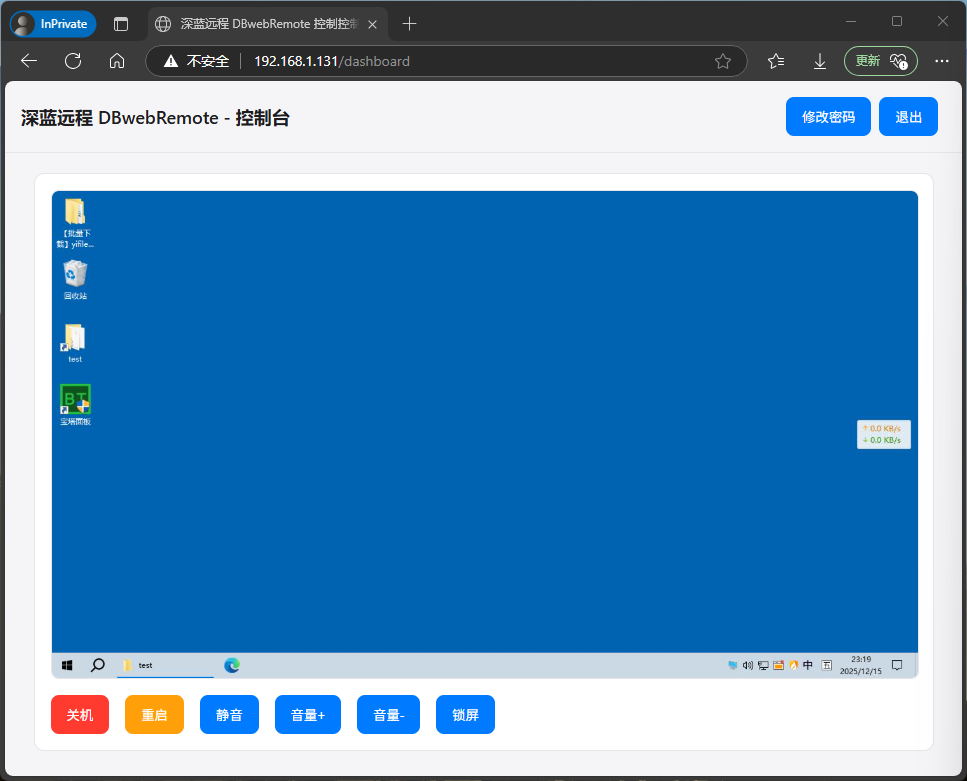Click the Start button on the remote taskbar
The height and width of the screenshot is (781, 967).
(x=67, y=665)
